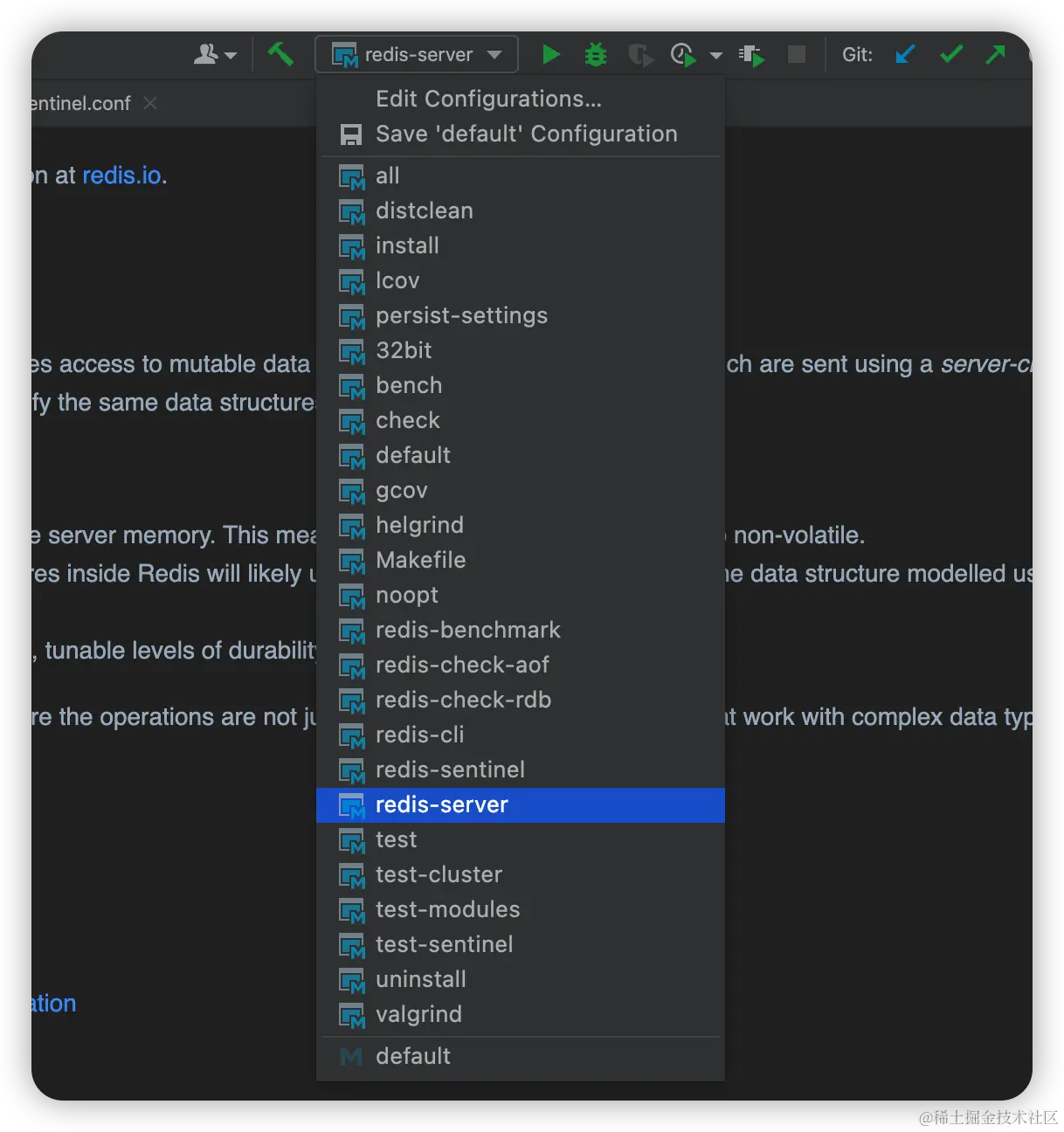
Task: Select the install configuration
Action: [521, 245]
